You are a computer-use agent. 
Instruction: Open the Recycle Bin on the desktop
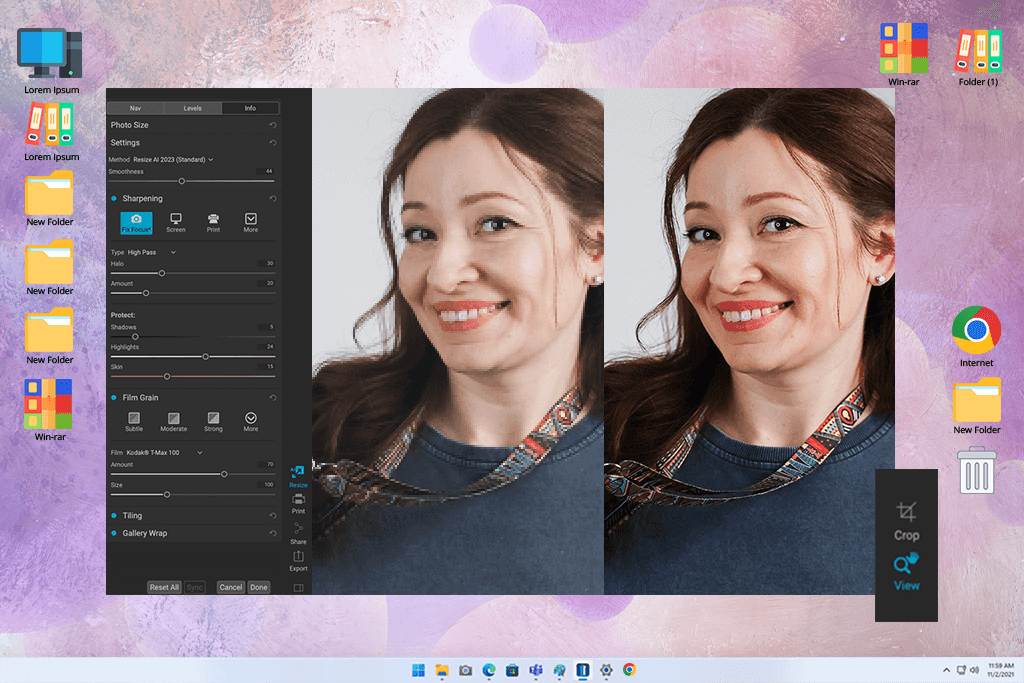click(x=977, y=470)
